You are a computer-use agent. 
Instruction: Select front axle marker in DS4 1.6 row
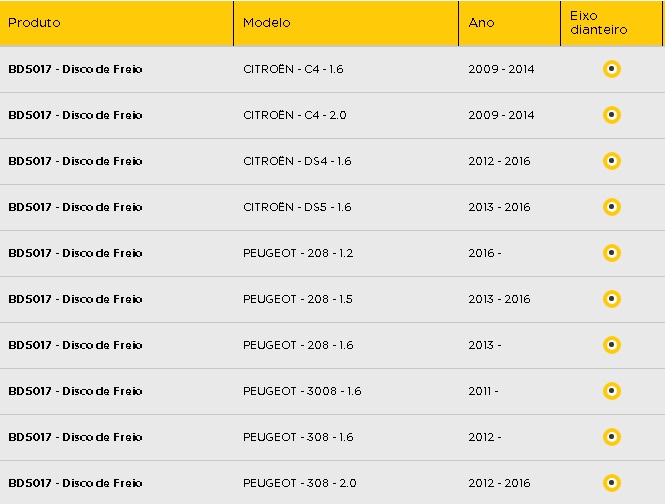612,161
